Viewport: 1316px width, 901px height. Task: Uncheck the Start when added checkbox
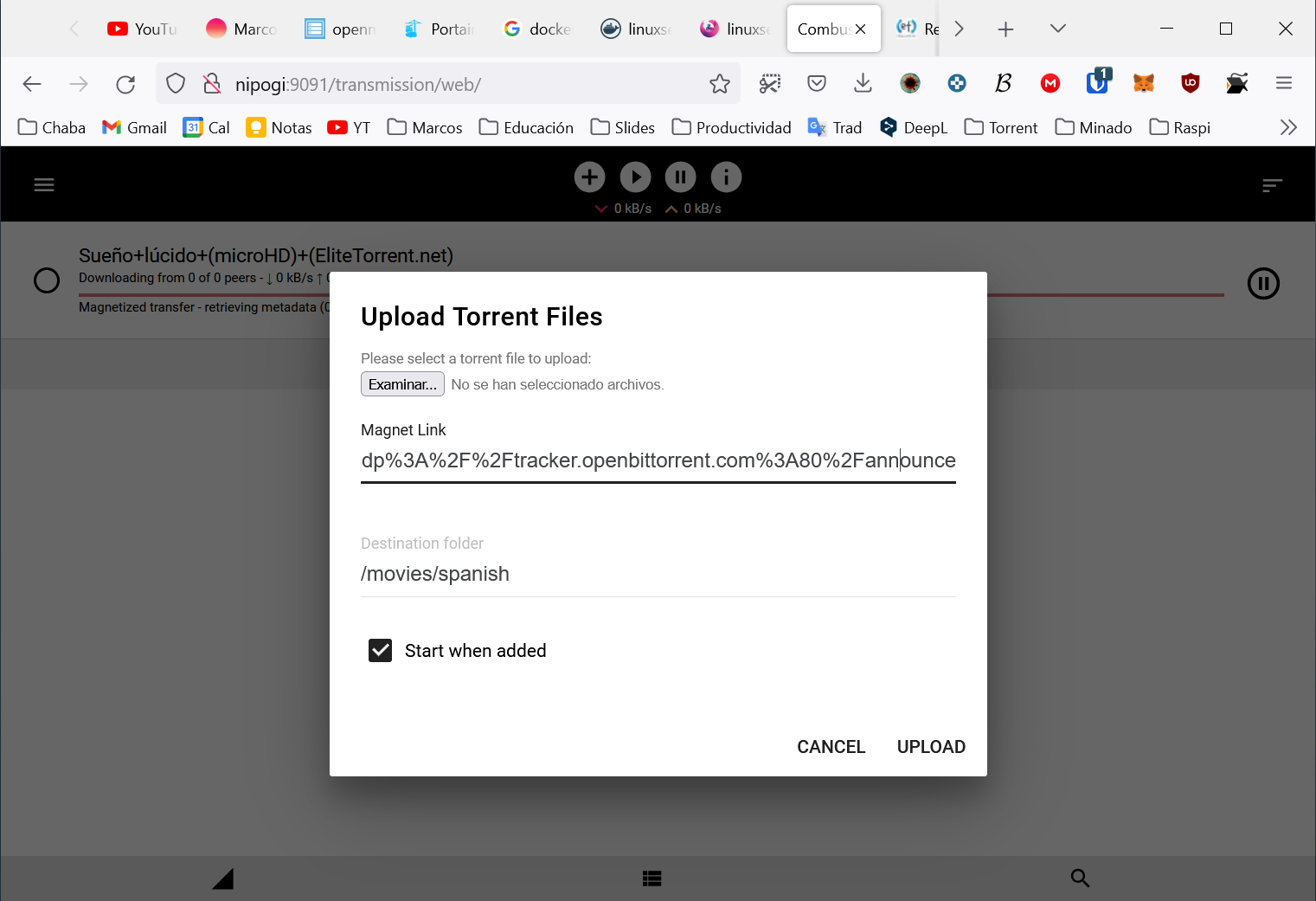[381, 651]
